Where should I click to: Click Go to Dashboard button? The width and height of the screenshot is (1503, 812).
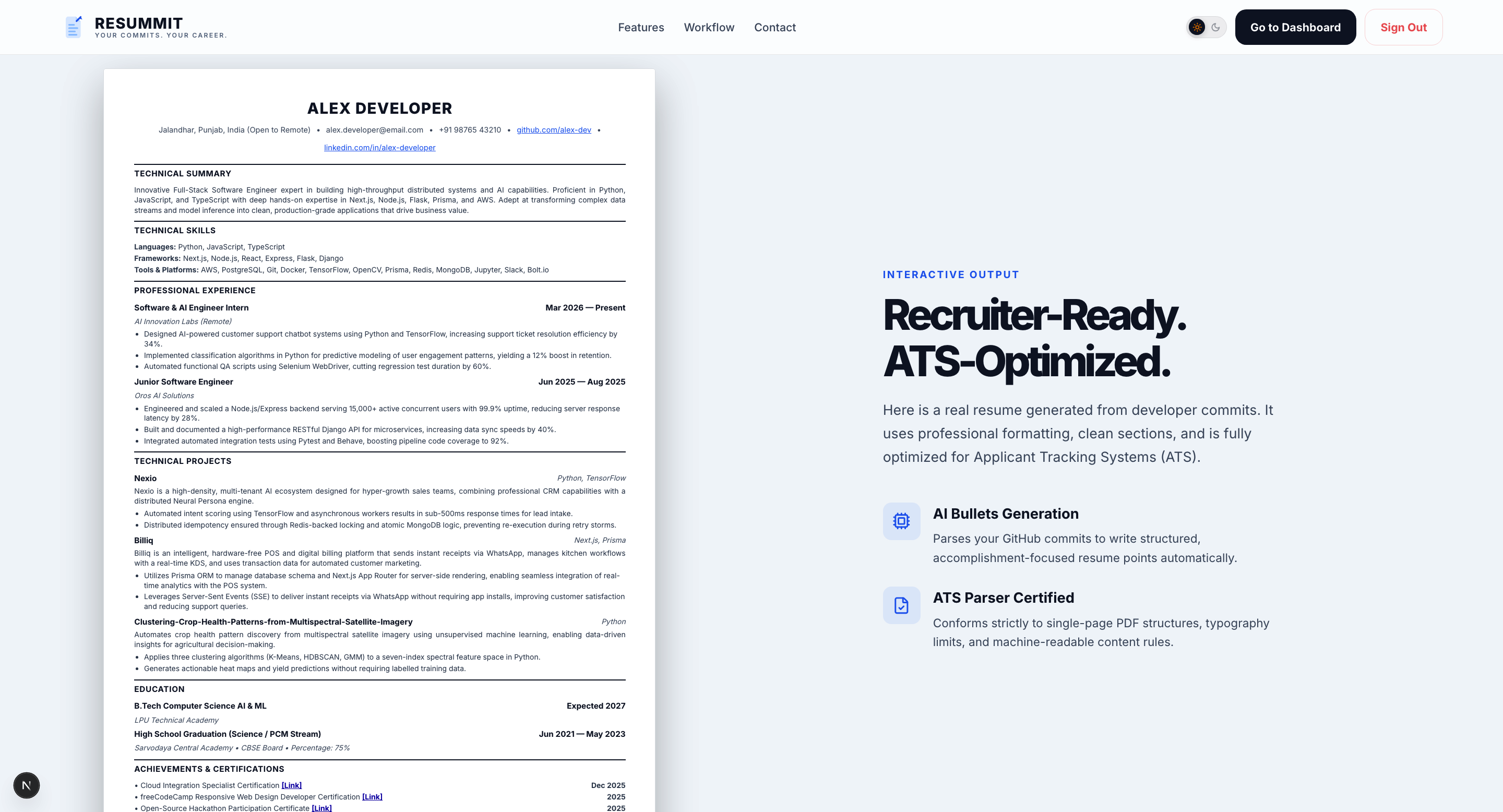pyautogui.click(x=1295, y=28)
